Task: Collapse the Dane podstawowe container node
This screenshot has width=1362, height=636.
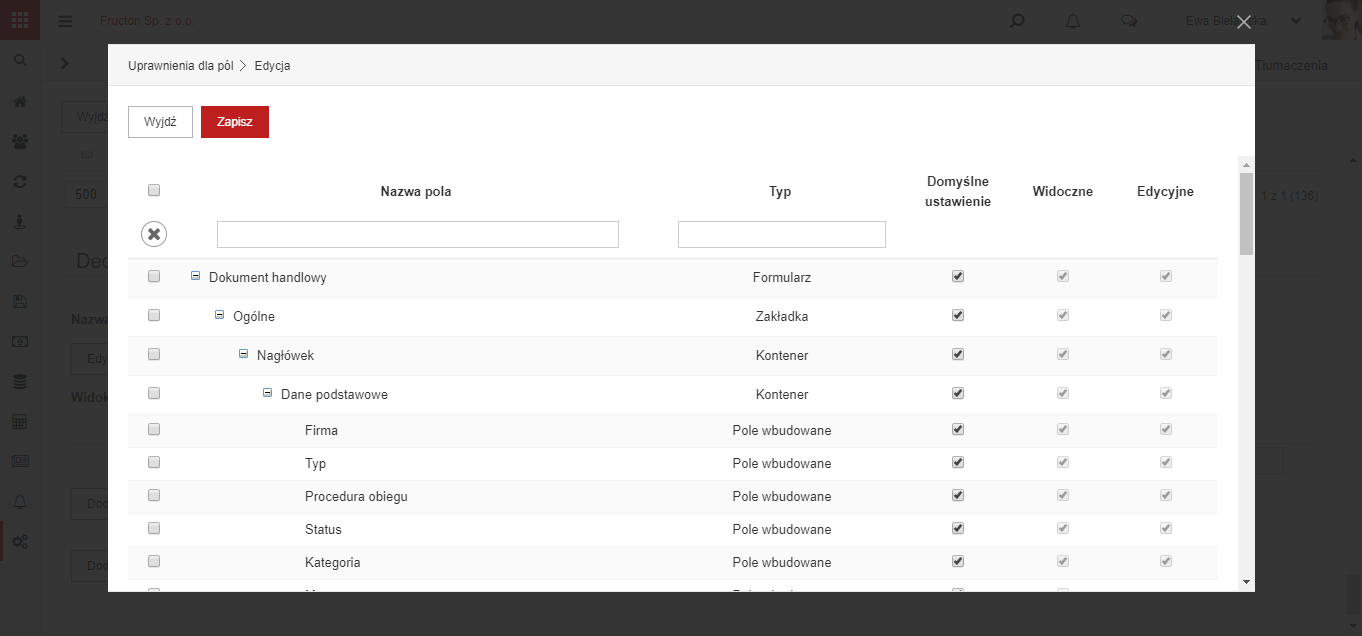Action: (268, 393)
